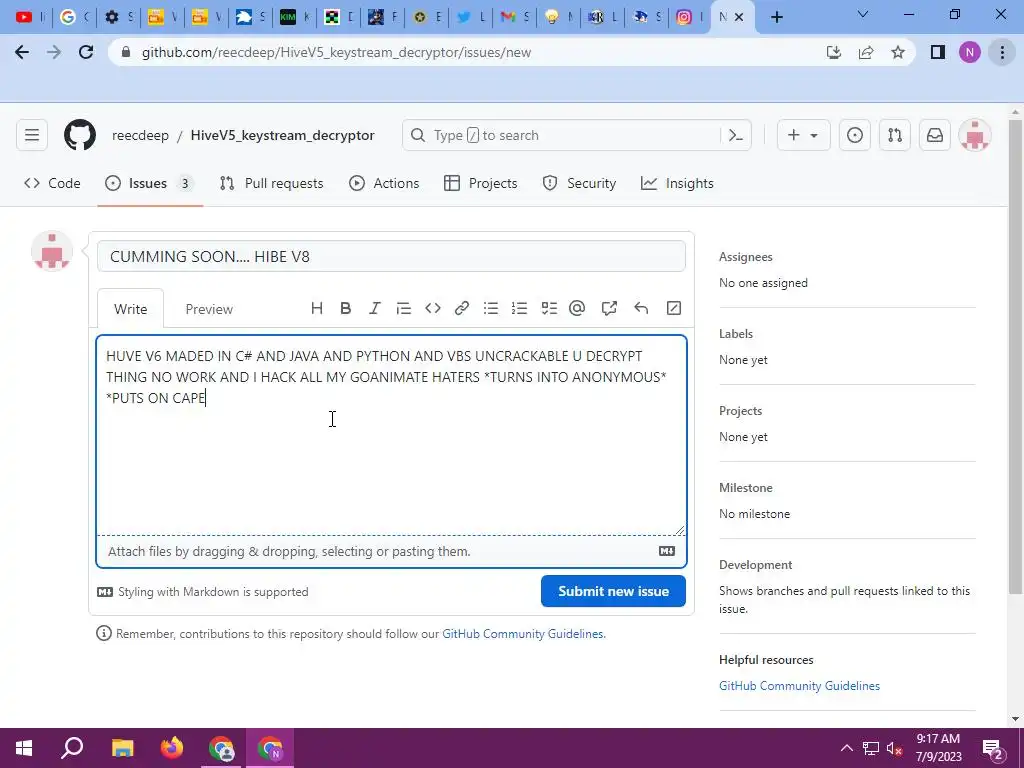Open the Chrome three-dot menu

pyautogui.click(x=1002, y=52)
